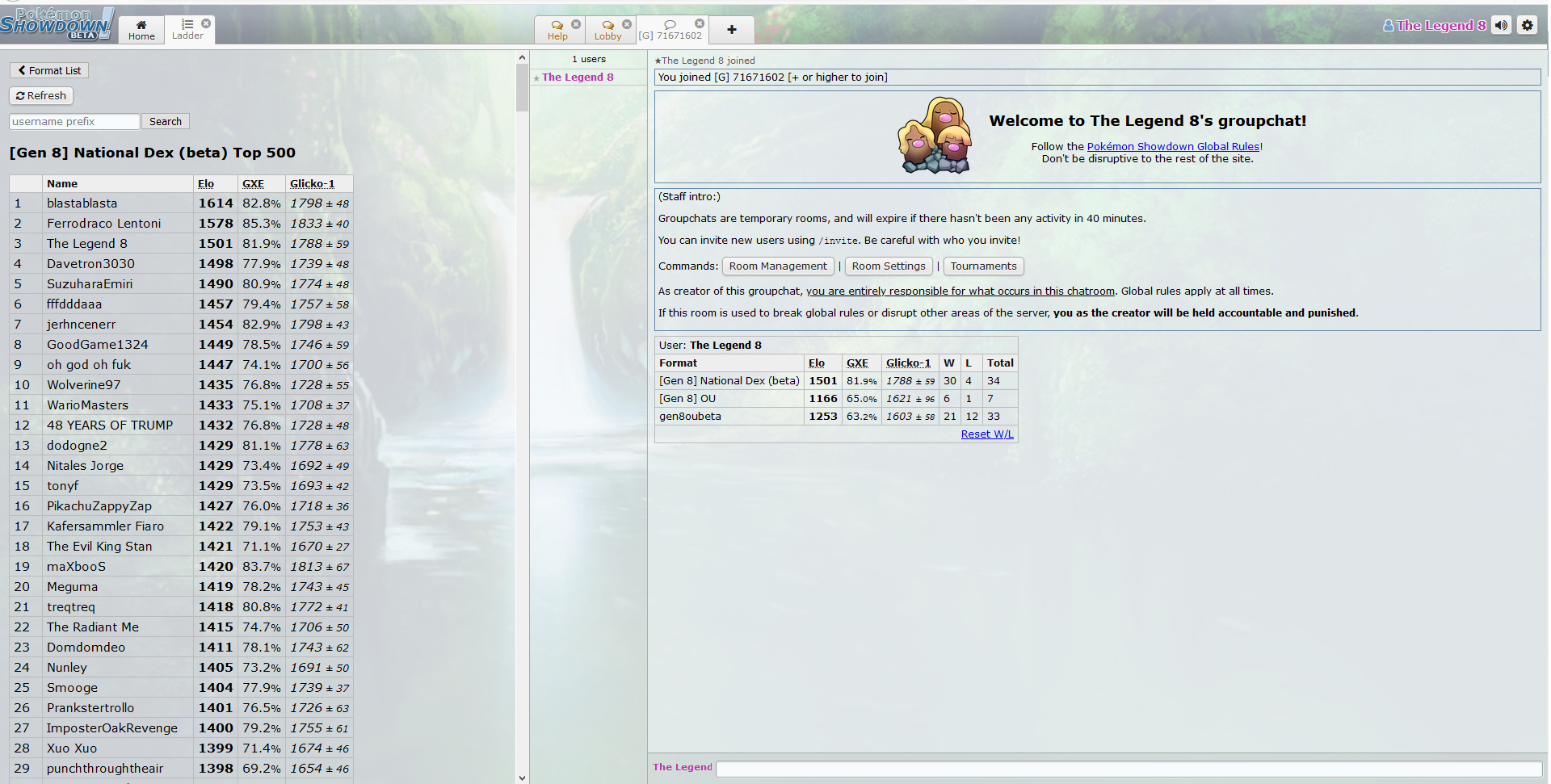Switch to the Lobby tab

pyautogui.click(x=608, y=30)
